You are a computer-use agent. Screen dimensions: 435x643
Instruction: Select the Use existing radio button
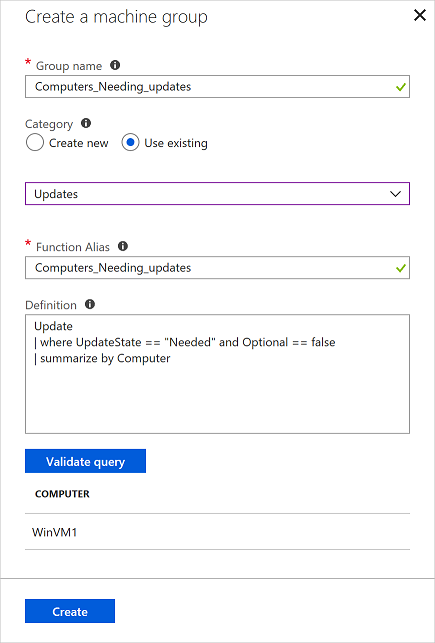(x=130, y=143)
